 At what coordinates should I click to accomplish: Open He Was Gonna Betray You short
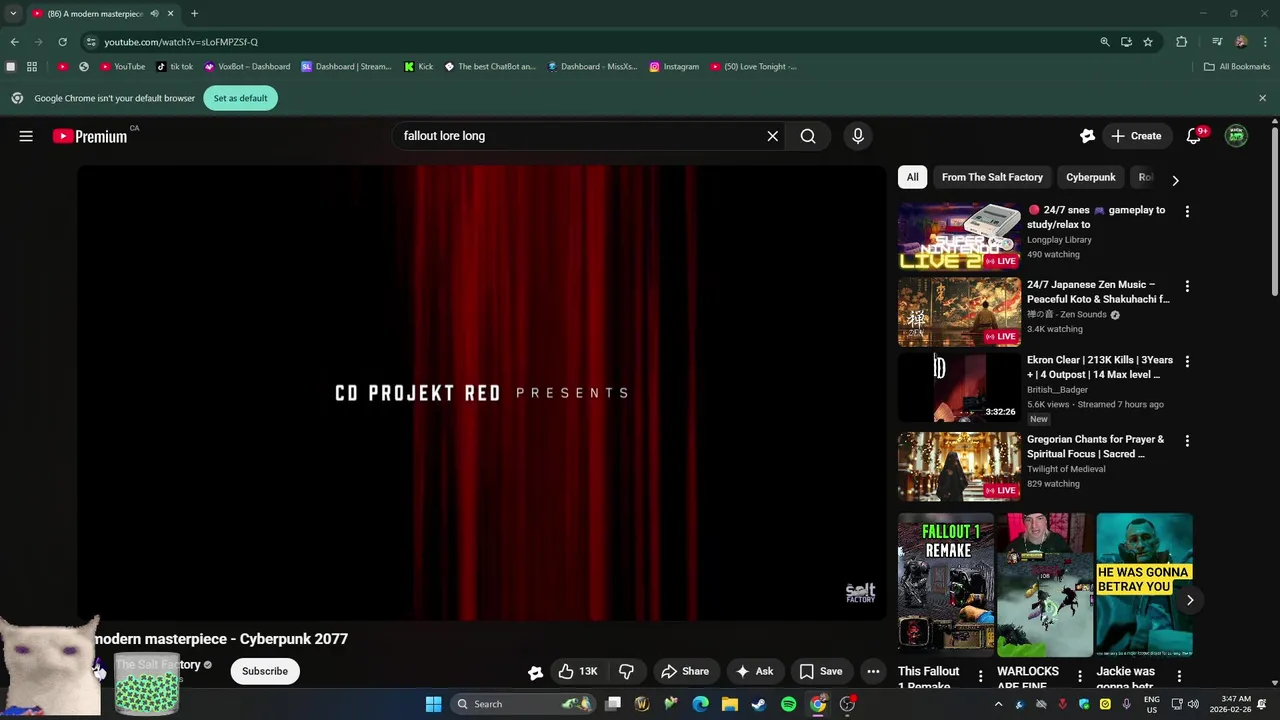click(x=1144, y=585)
